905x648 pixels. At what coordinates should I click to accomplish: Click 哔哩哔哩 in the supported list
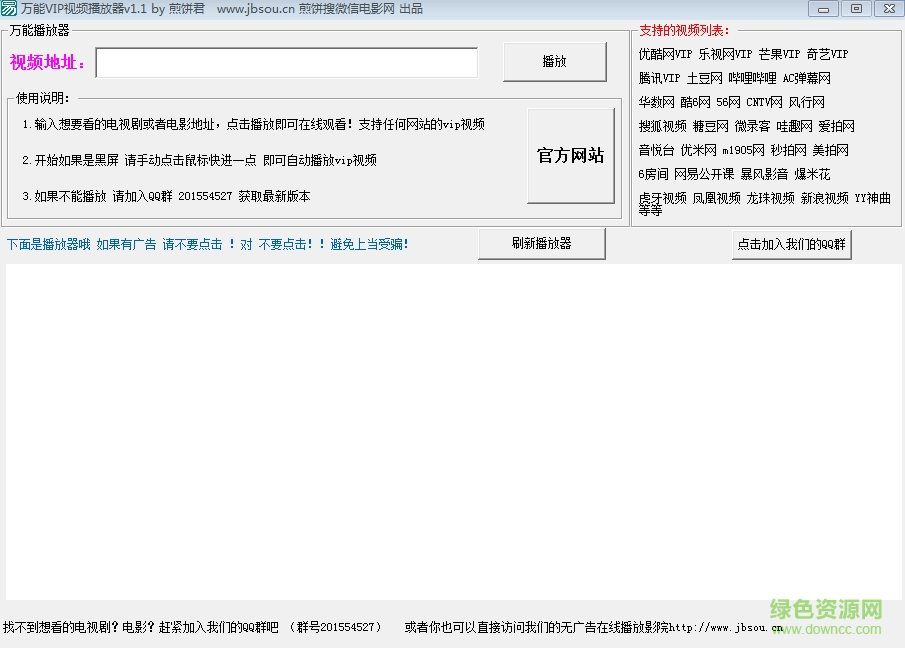pos(750,78)
